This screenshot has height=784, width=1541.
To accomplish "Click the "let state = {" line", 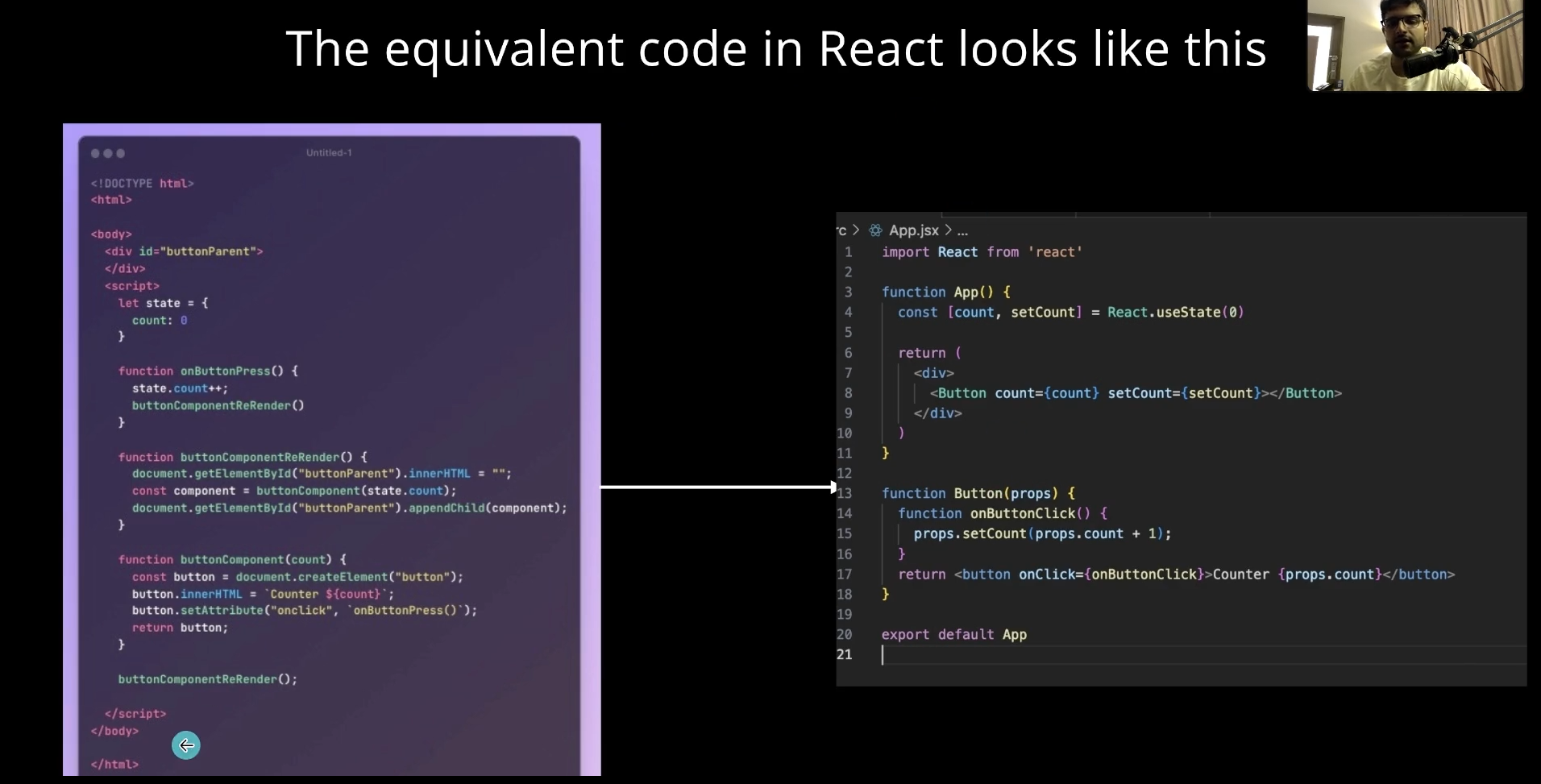I will point(164,303).
